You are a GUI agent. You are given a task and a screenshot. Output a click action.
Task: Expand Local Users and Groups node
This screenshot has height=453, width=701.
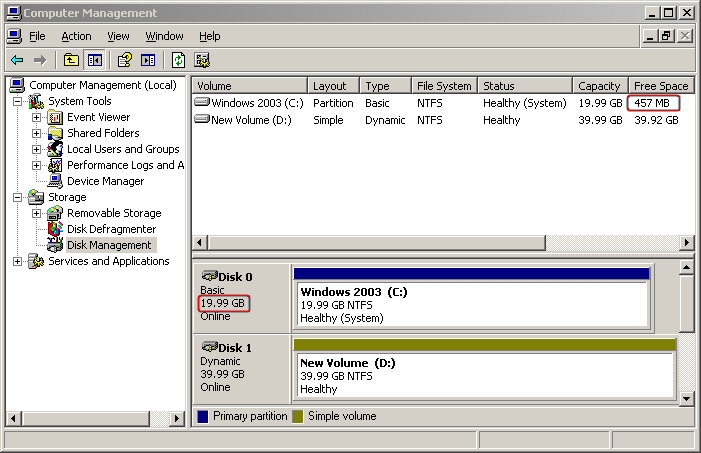pyautogui.click(x=37, y=149)
